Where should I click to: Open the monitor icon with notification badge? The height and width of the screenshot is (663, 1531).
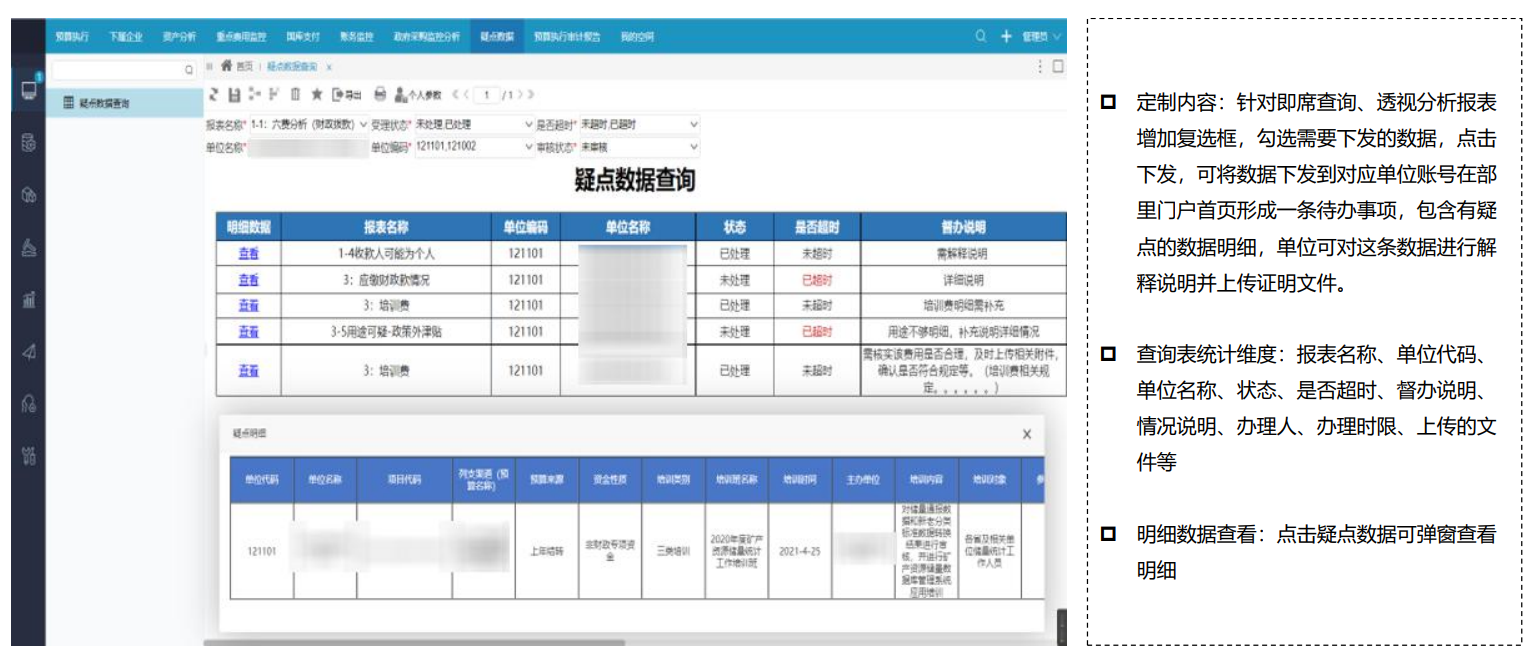point(28,90)
